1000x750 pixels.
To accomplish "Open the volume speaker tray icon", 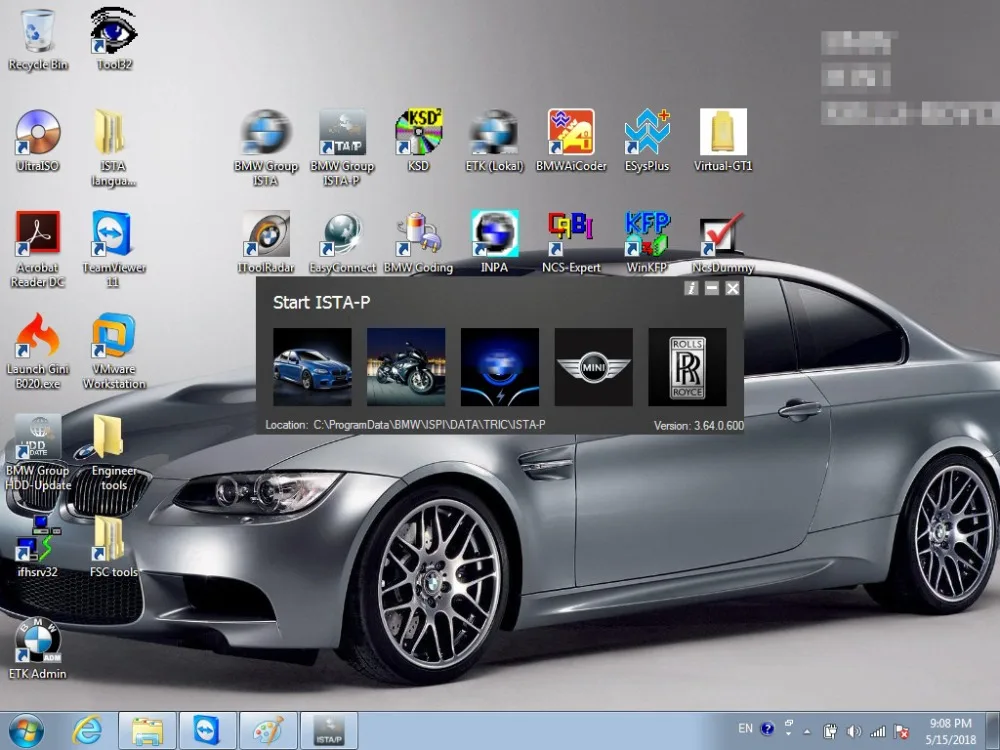I will (x=853, y=732).
